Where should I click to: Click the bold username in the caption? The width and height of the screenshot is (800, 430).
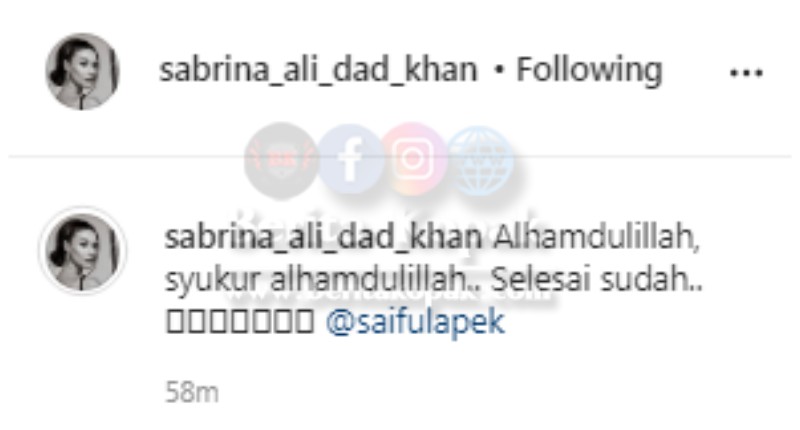pos(323,237)
